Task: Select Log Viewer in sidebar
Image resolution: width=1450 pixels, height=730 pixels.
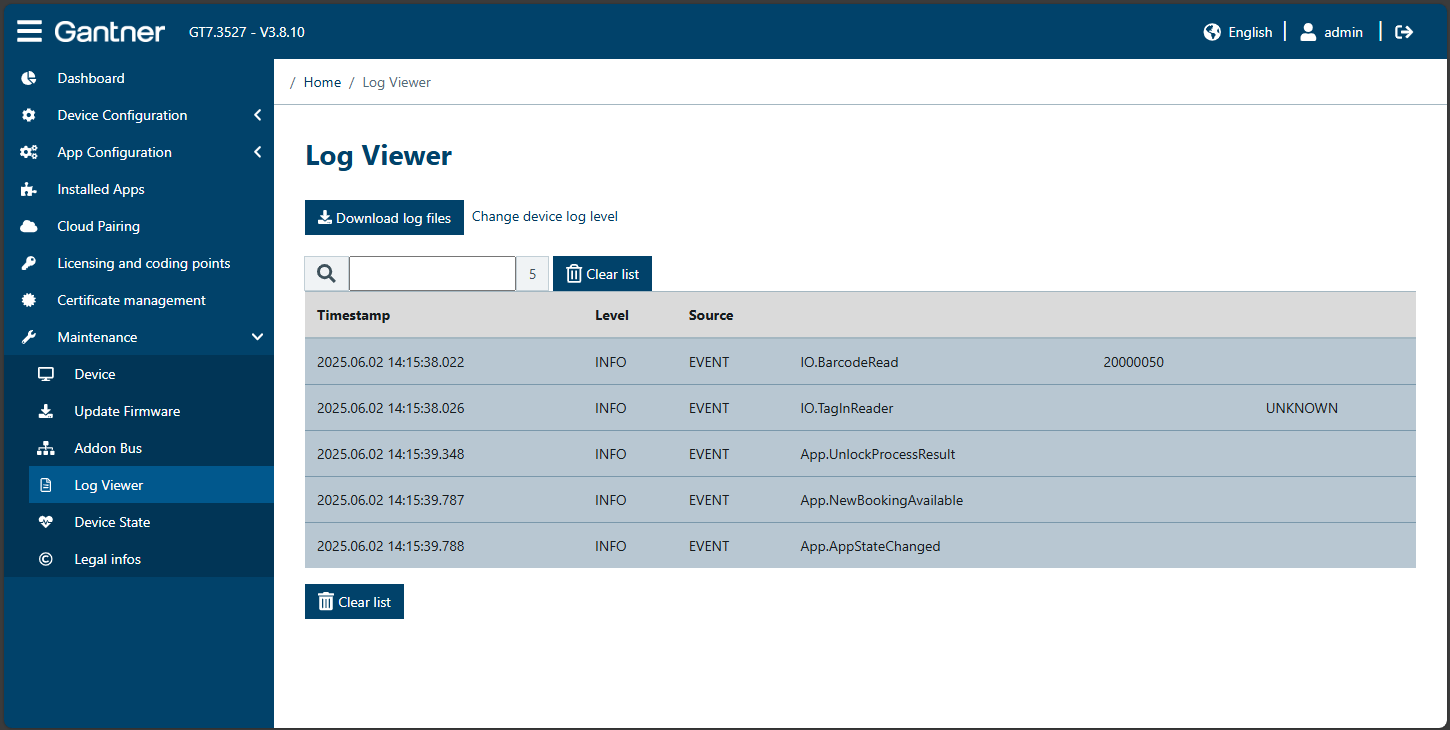Action: tap(151, 485)
